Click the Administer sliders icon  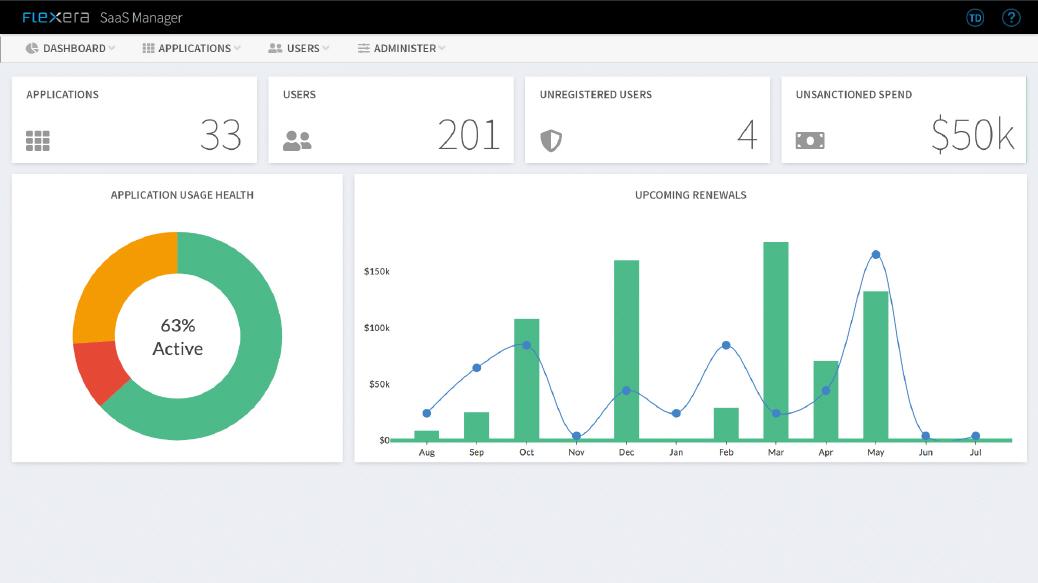(364, 48)
